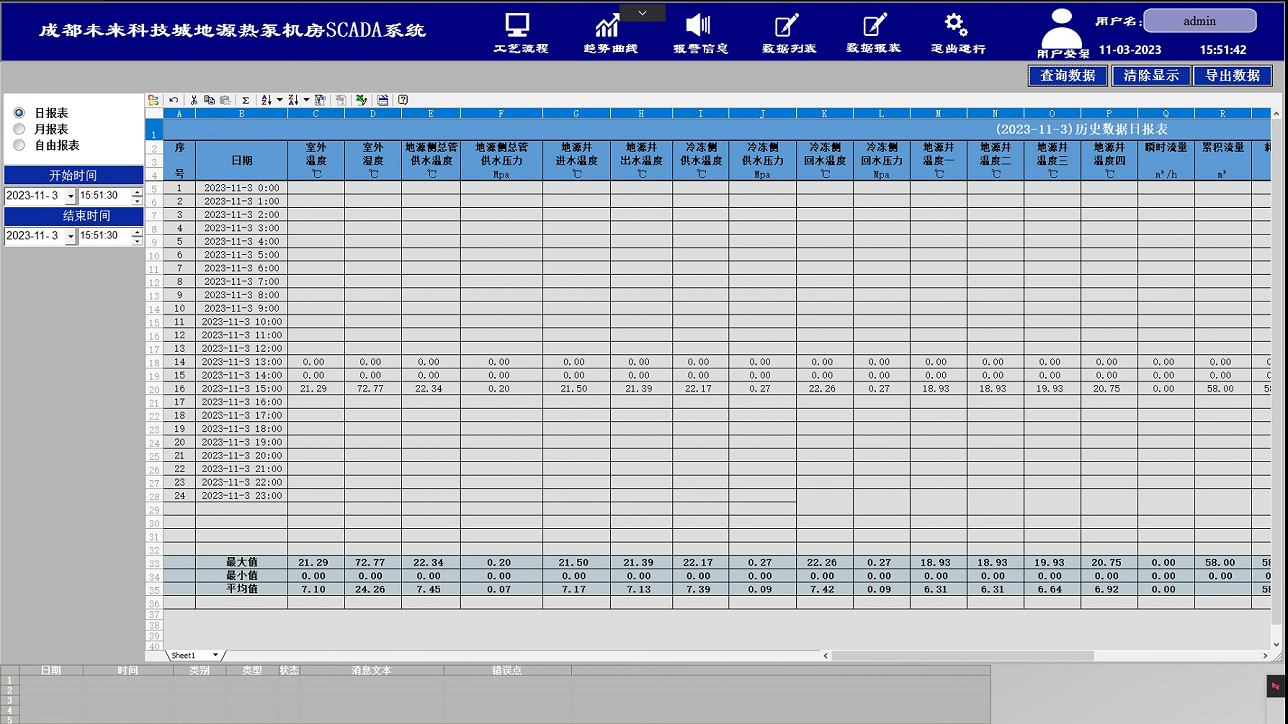1288x724 pixels.
Task: Click the Undo icon in spreadsheet toolbar
Action: coord(173,100)
